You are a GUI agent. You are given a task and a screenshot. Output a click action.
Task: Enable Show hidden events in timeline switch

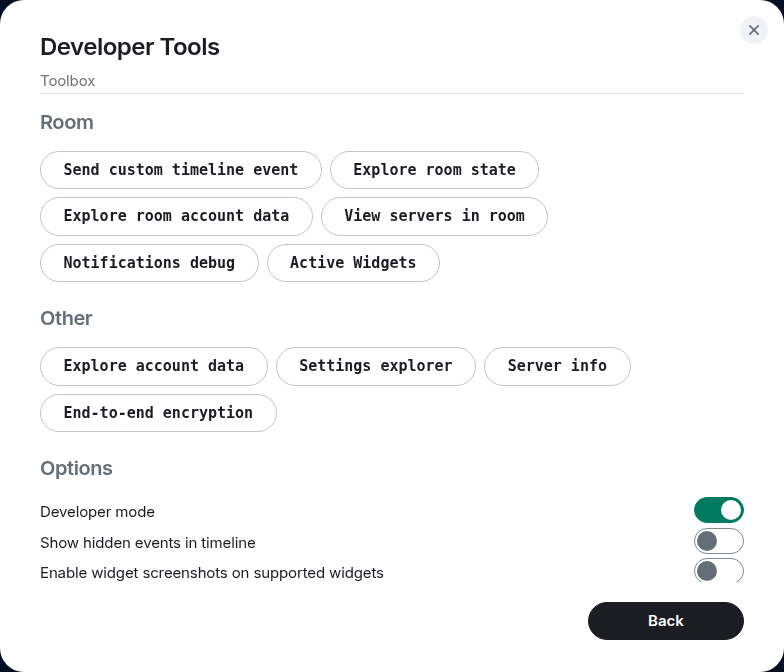click(x=719, y=542)
